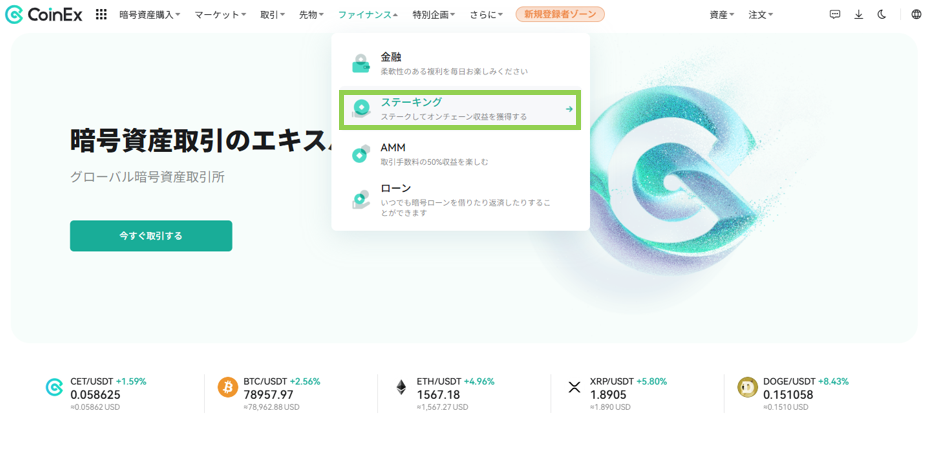Click the AMM icon

[361, 154]
